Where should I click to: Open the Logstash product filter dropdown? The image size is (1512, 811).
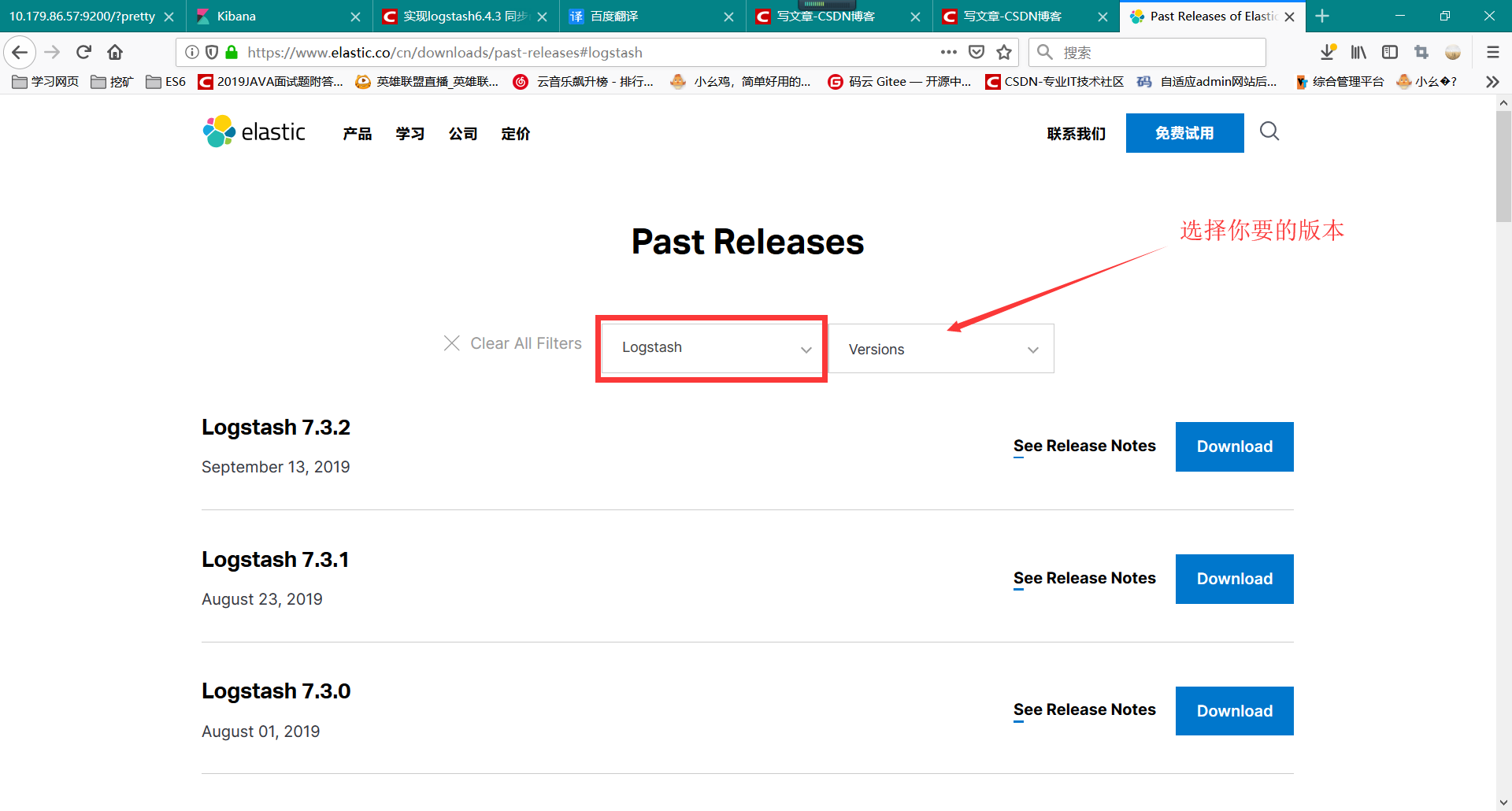click(711, 347)
